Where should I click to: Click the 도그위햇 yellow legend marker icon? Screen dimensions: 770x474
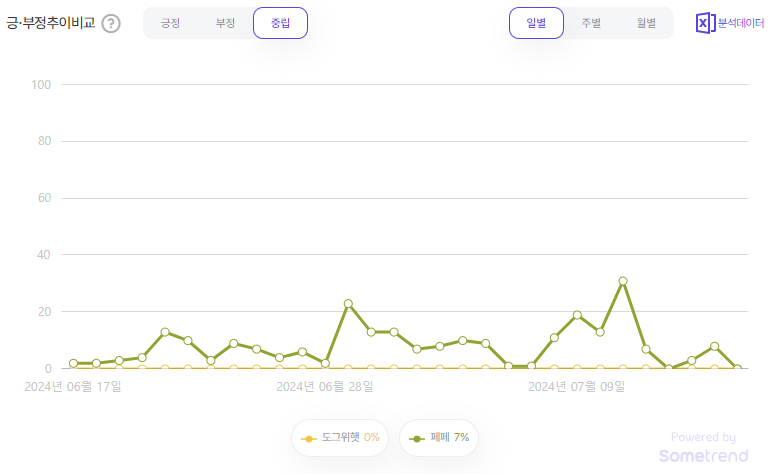pos(308,439)
